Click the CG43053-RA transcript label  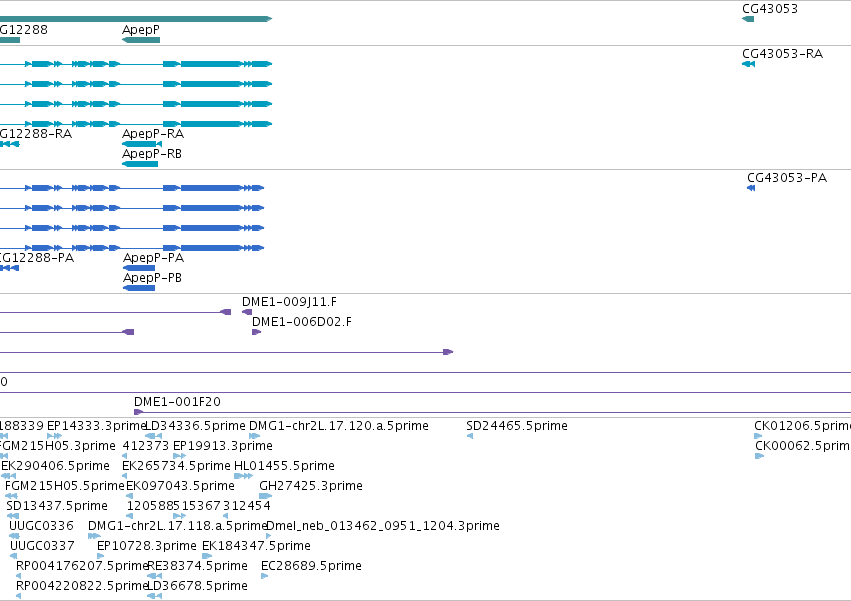[x=782, y=54]
